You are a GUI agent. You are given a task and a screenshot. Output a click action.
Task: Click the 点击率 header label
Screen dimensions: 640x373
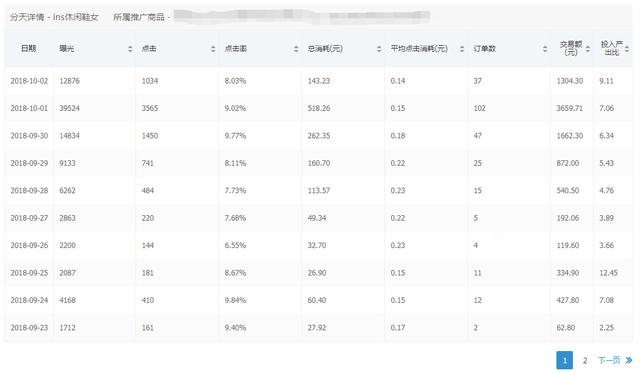236,49
